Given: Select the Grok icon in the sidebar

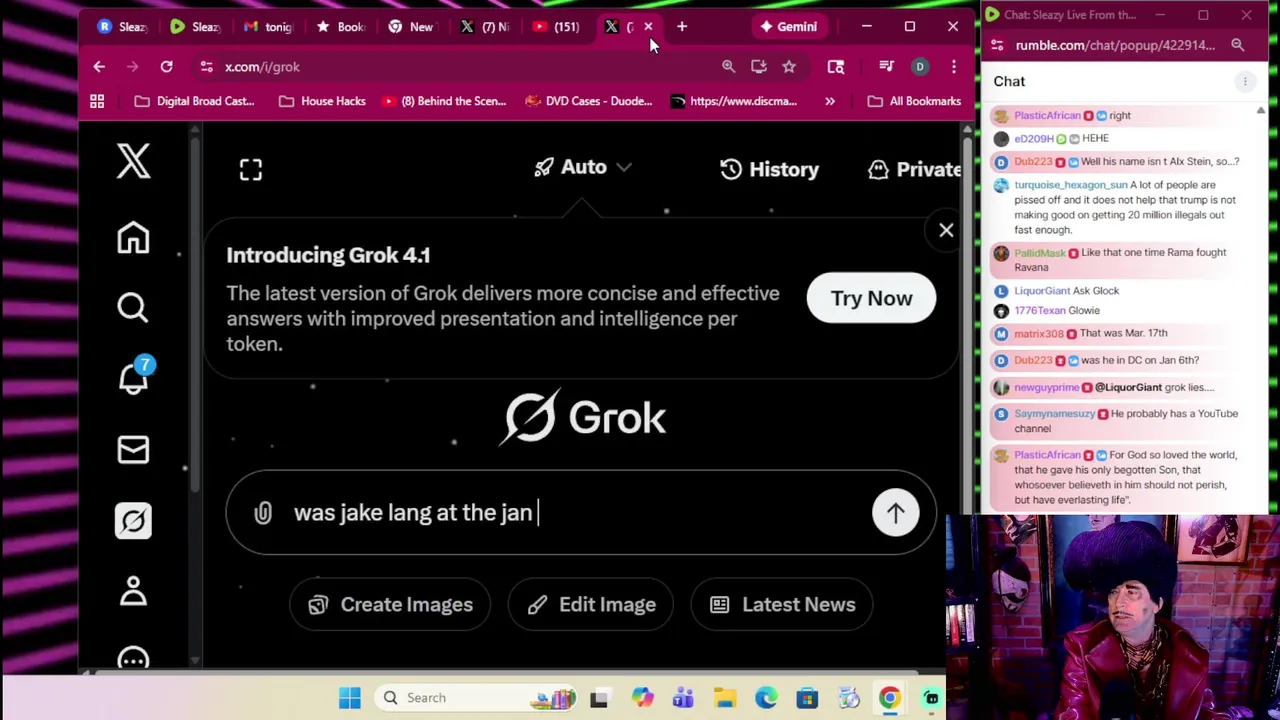Looking at the screenshot, I should pyautogui.click(x=133, y=520).
